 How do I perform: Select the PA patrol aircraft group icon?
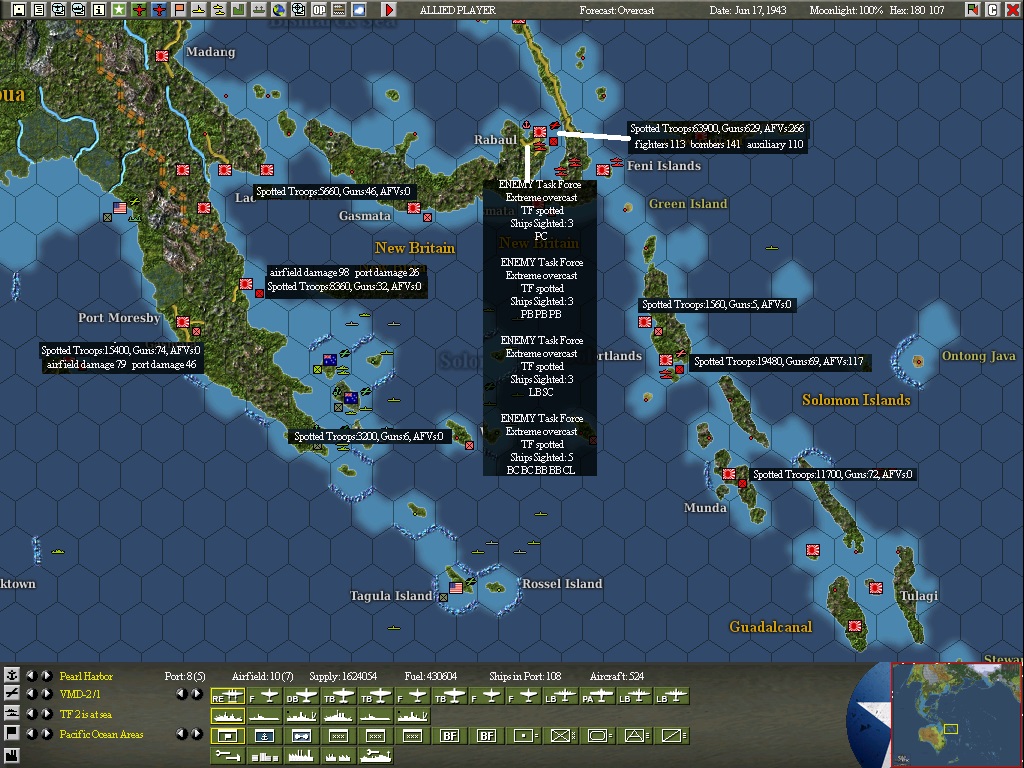(x=596, y=696)
